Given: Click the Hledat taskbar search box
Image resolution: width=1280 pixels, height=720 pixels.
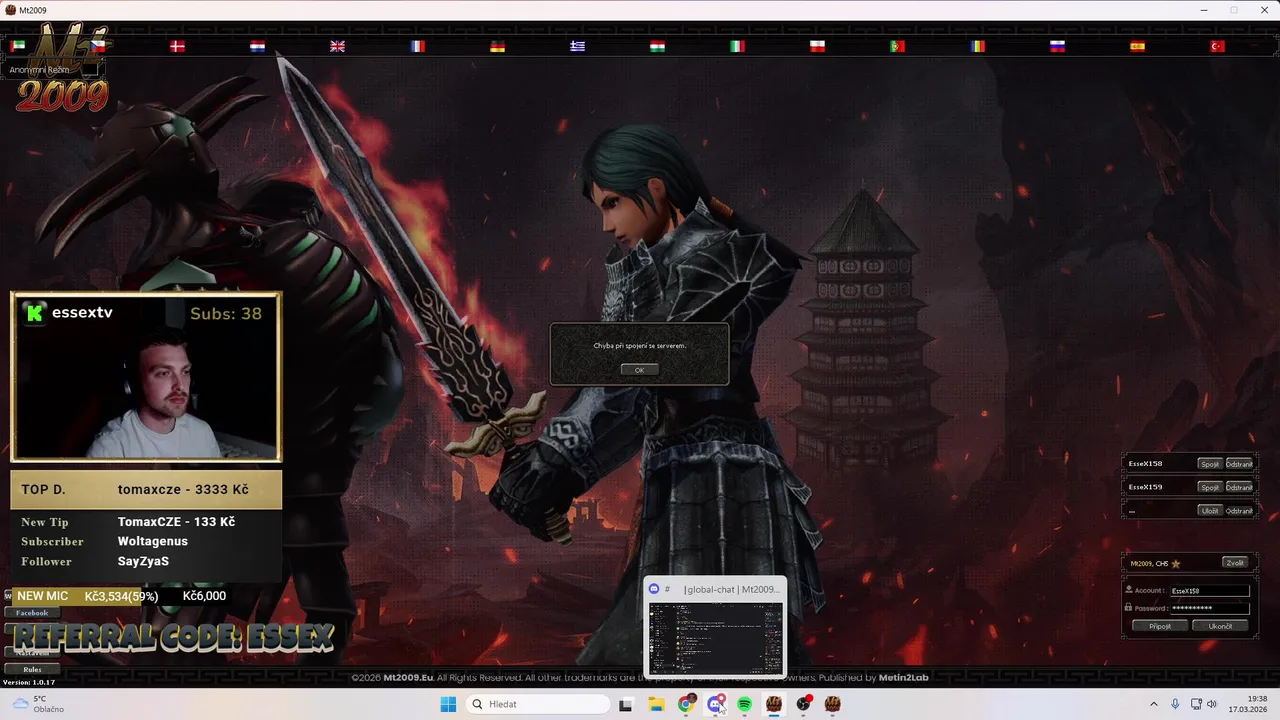Looking at the screenshot, I should click(539, 704).
